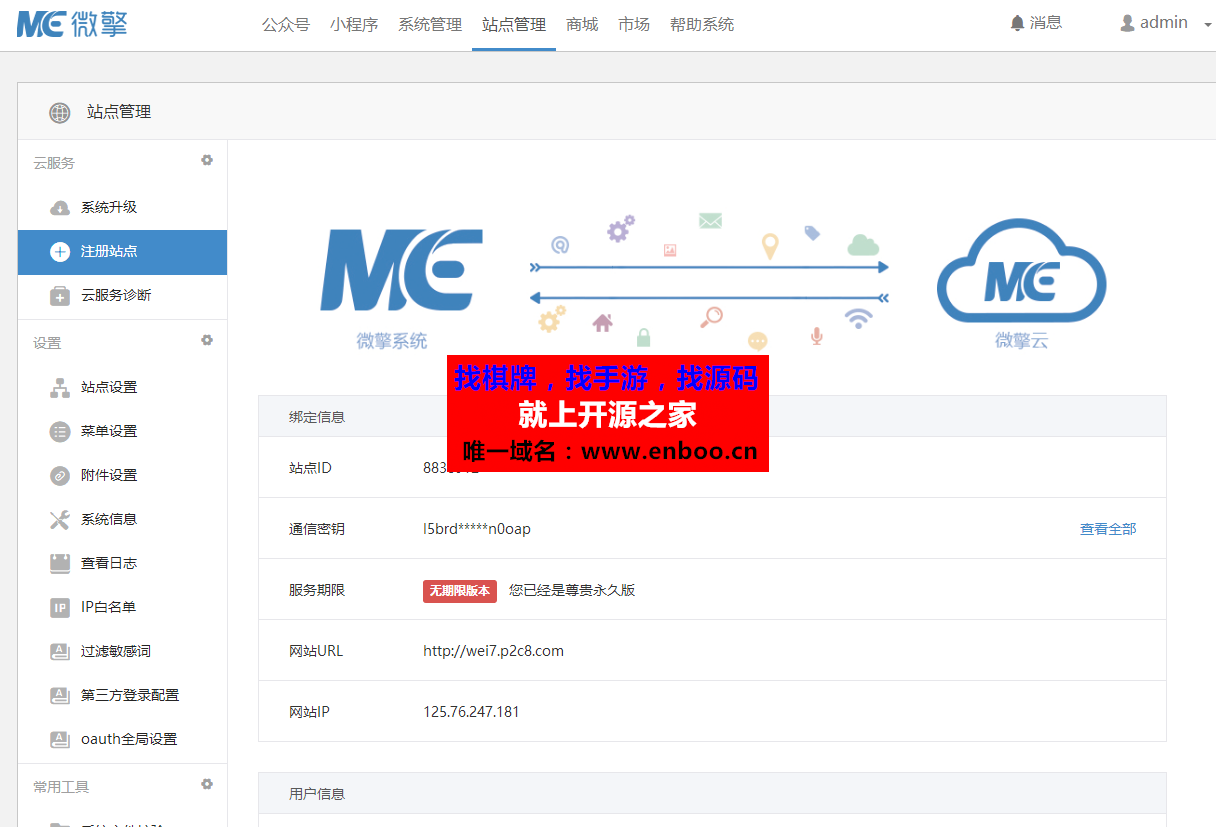The width and height of the screenshot is (1216, 827).
Task: Click the text 您已经是尊贵永久版
Action: 572,590
